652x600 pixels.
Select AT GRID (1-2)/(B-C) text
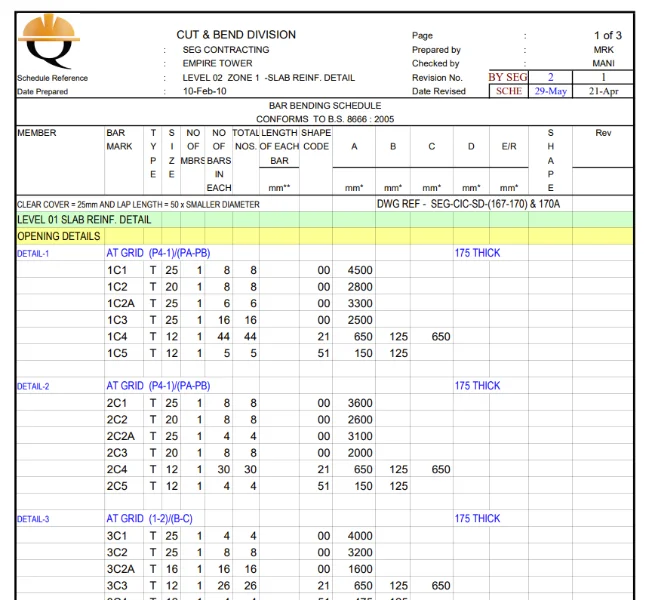click(x=149, y=519)
